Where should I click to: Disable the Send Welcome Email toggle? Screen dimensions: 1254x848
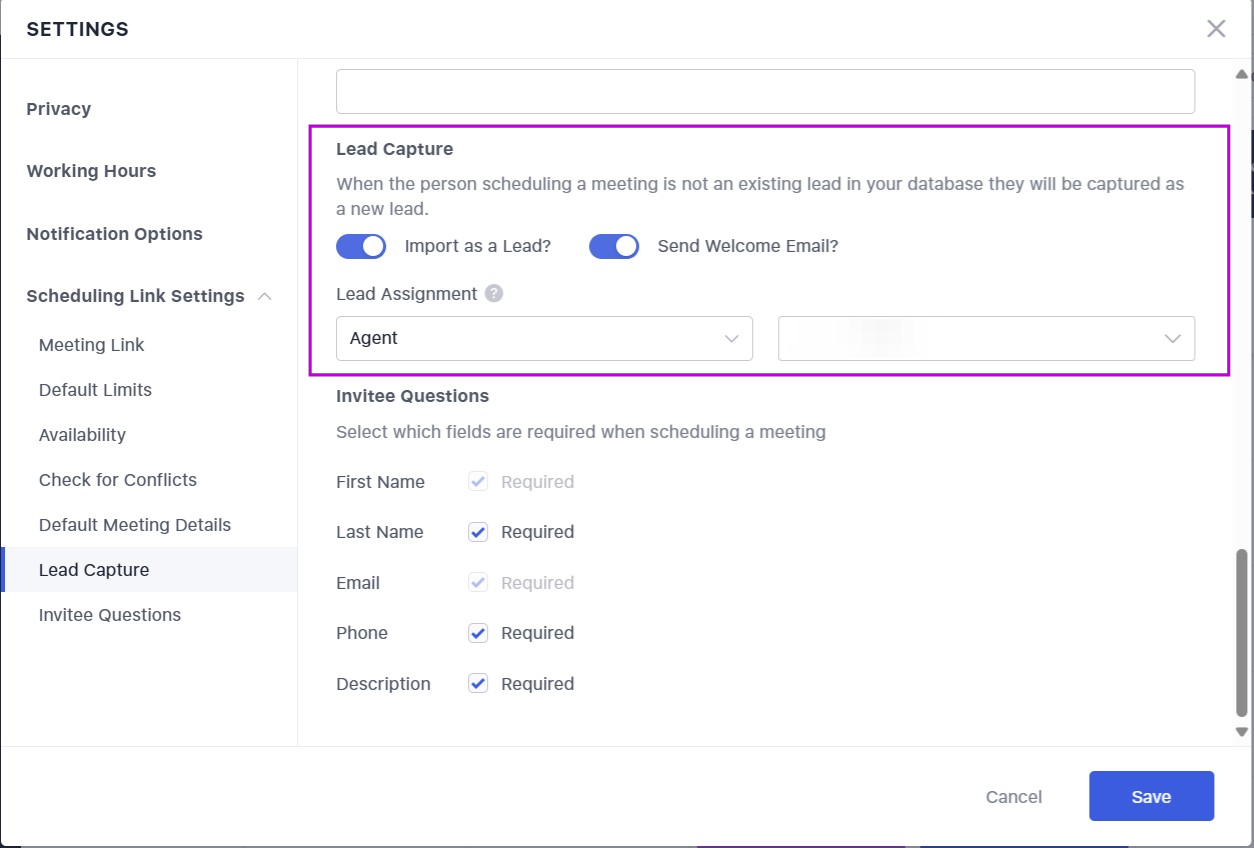614,246
